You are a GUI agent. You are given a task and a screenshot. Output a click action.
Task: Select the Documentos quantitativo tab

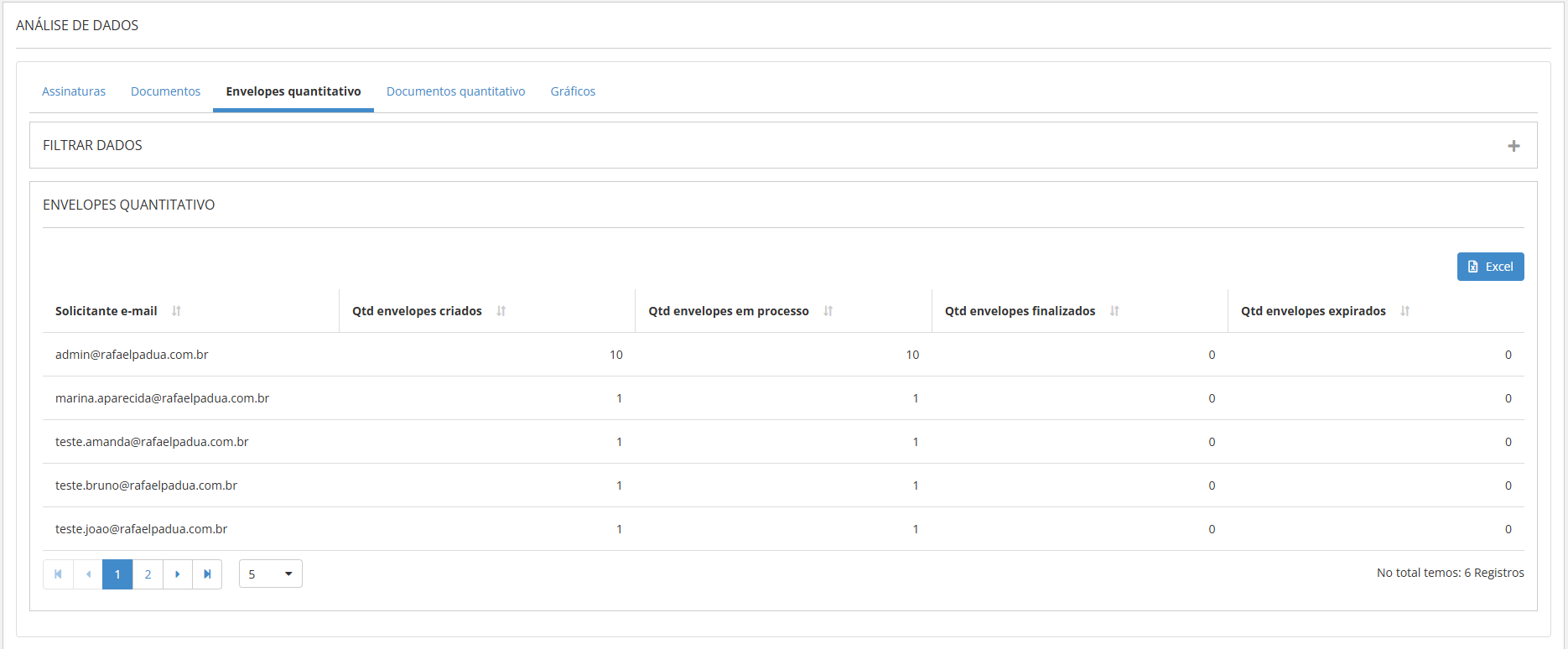455,91
